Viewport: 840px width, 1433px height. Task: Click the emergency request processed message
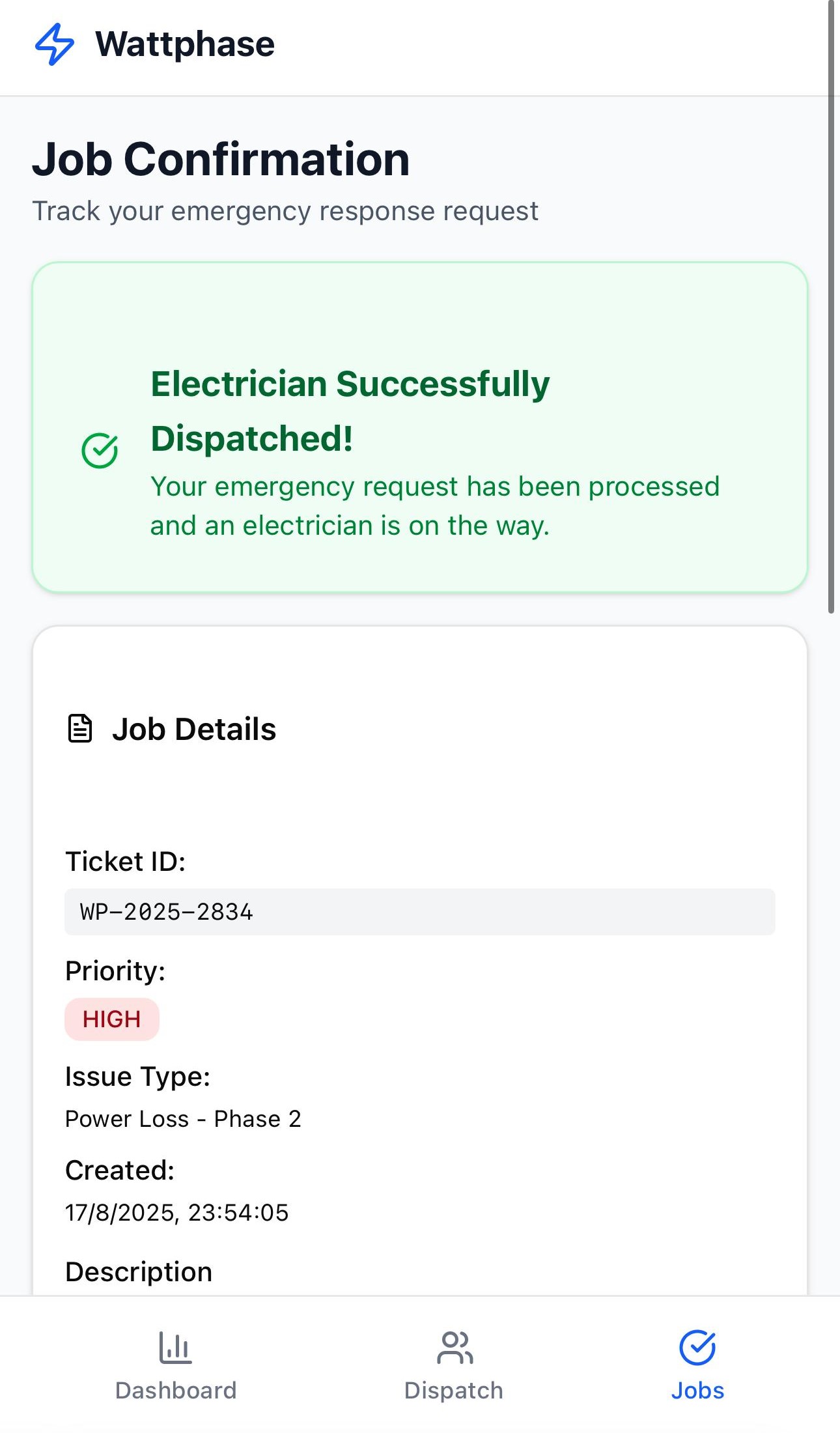[435, 506]
